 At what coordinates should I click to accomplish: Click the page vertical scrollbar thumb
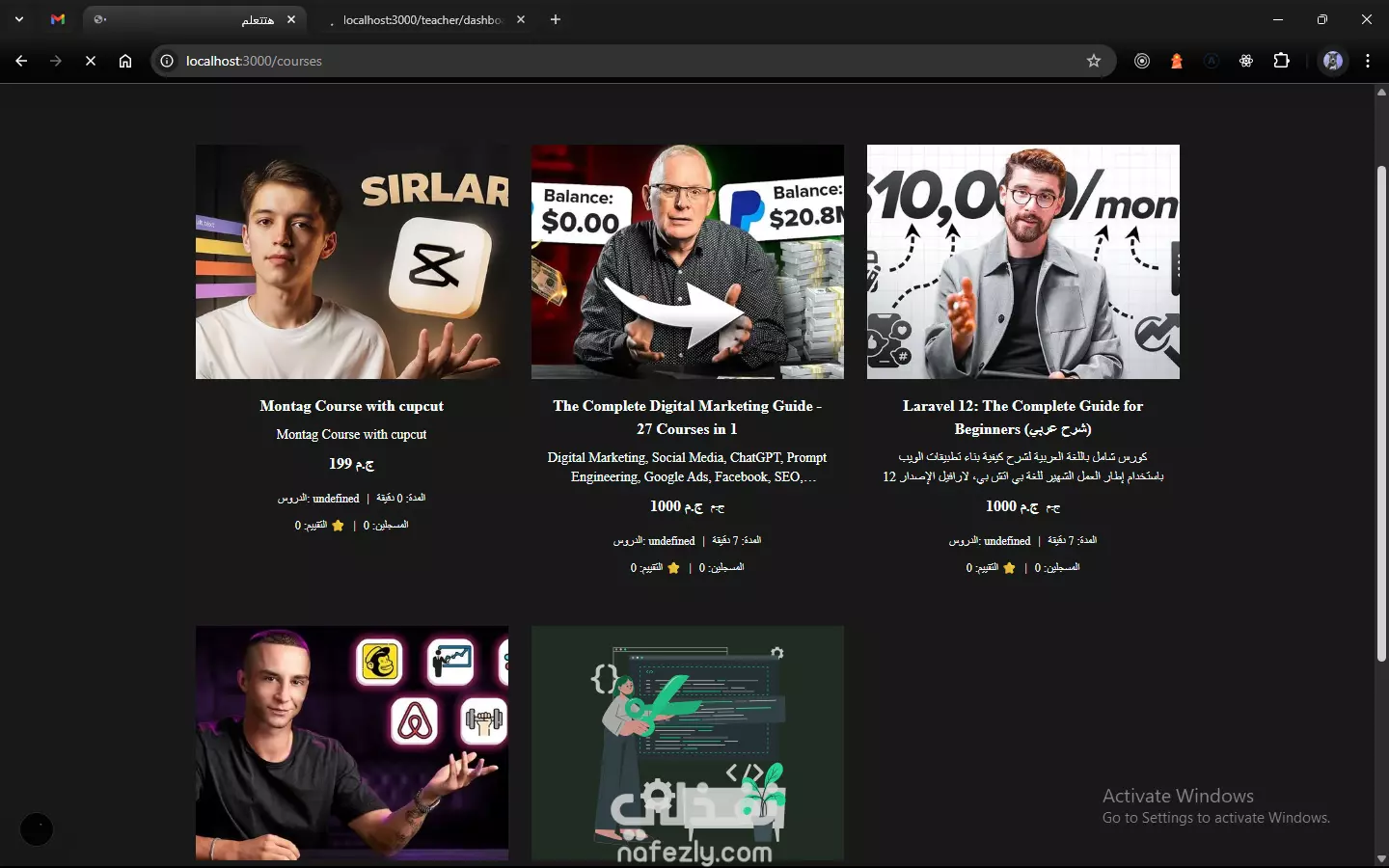(1381, 415)
